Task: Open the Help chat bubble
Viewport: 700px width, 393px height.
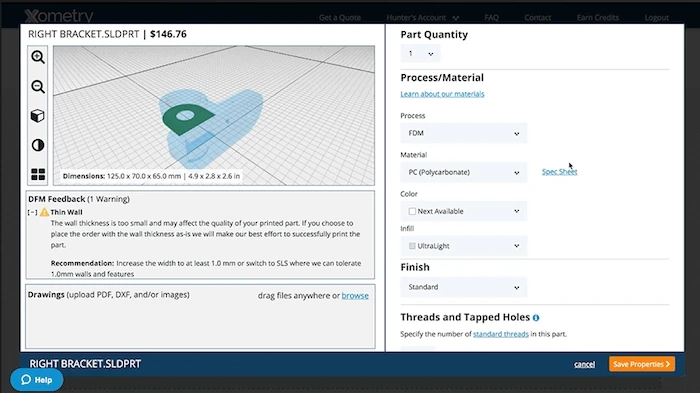Action: (37, 380)
